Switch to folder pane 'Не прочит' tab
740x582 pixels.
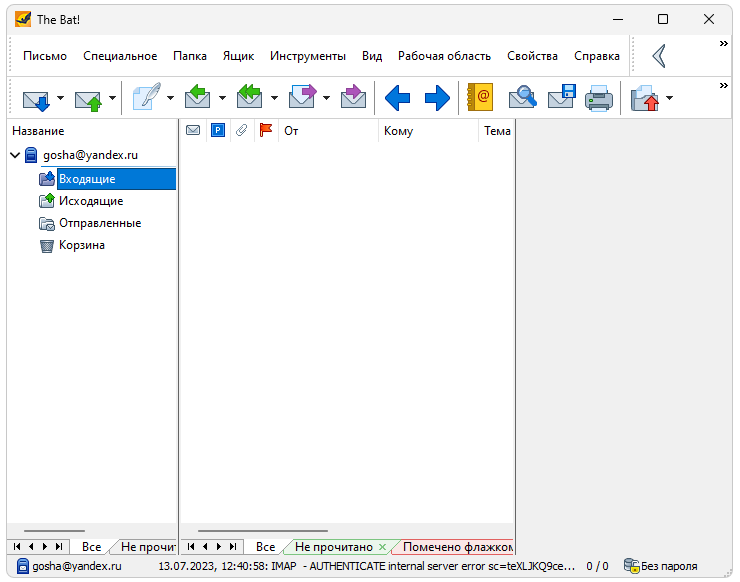148,547
